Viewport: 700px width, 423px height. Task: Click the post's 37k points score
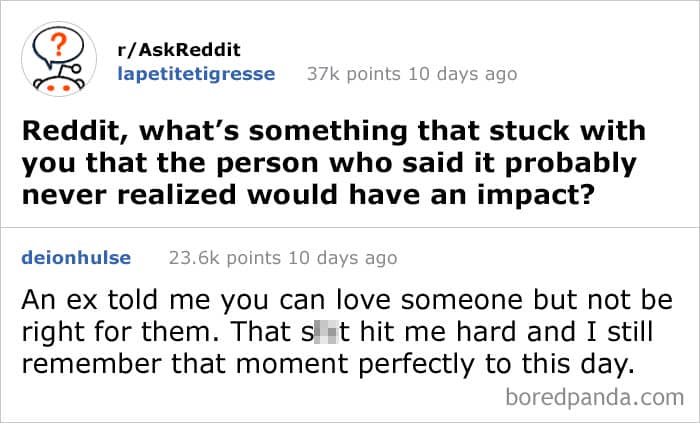pos(352,73)
